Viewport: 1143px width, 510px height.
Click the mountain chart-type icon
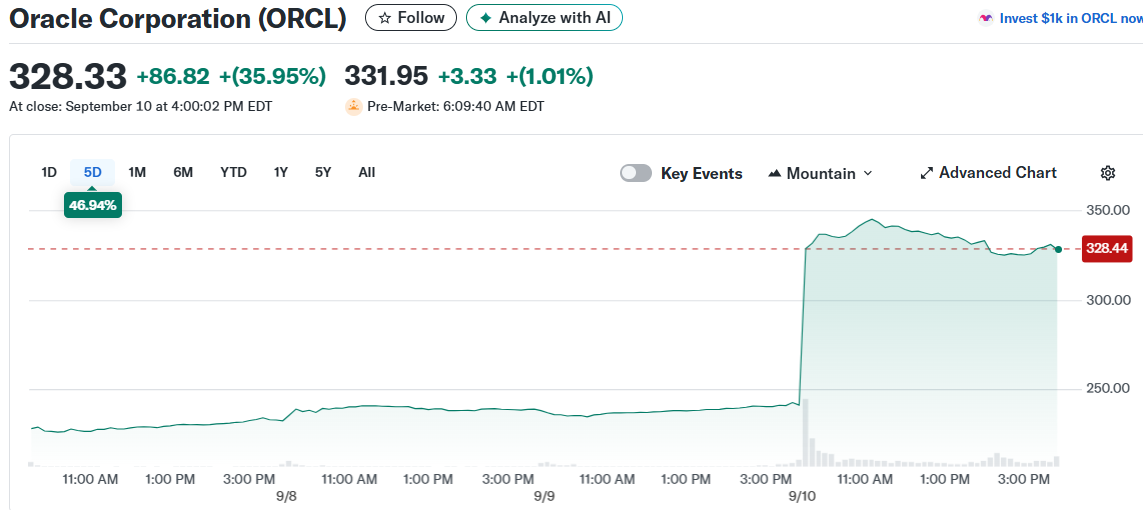(775, 173)
